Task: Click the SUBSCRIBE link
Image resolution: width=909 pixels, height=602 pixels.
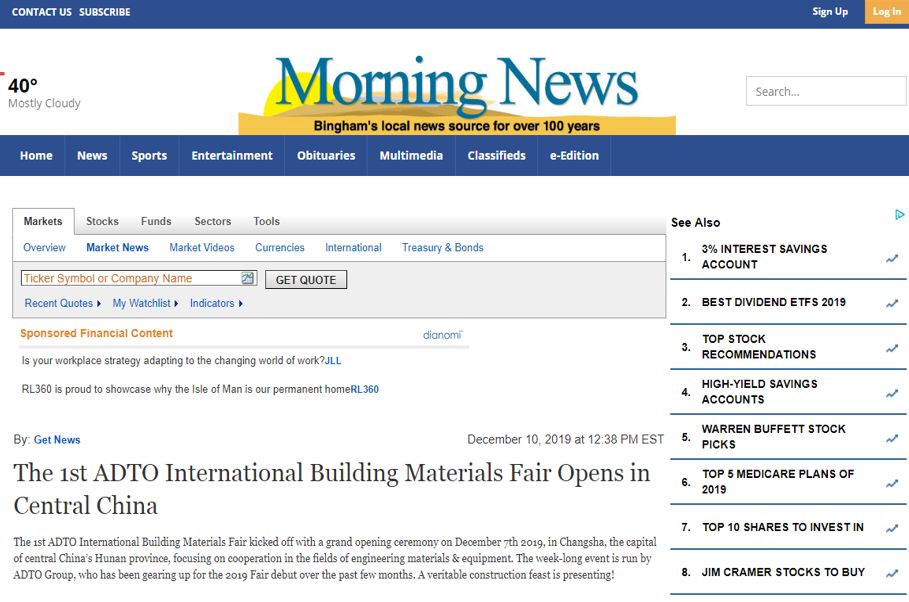Action: coord(105,12)
